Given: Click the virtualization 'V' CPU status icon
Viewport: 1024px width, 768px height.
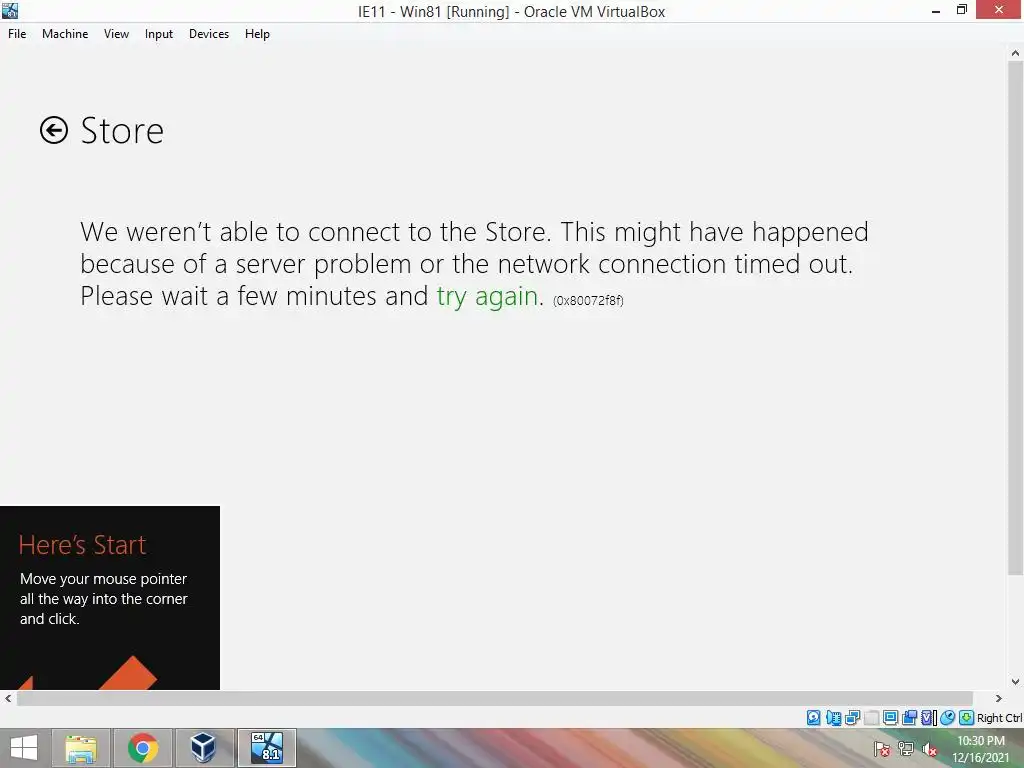Looking at the screenshot, I should [929, 718].
